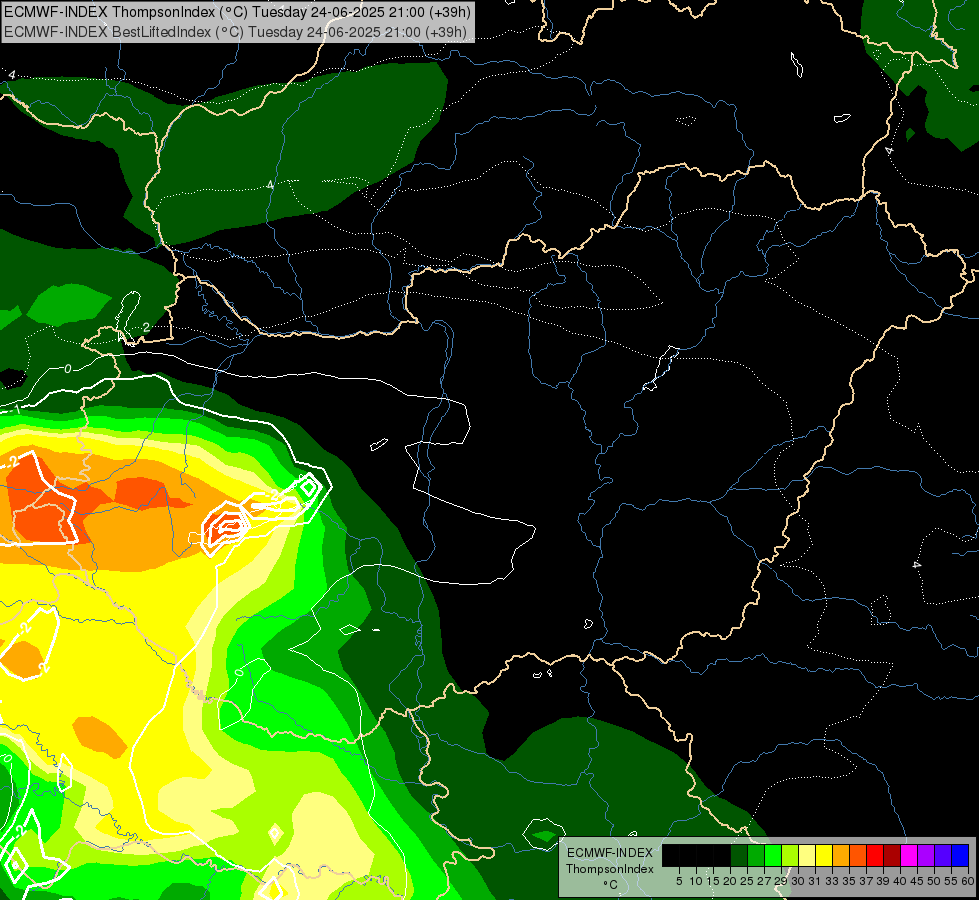979x900 pixels.
Task: Pick the legend scale value 37
Action: click(x=867, y=881)
